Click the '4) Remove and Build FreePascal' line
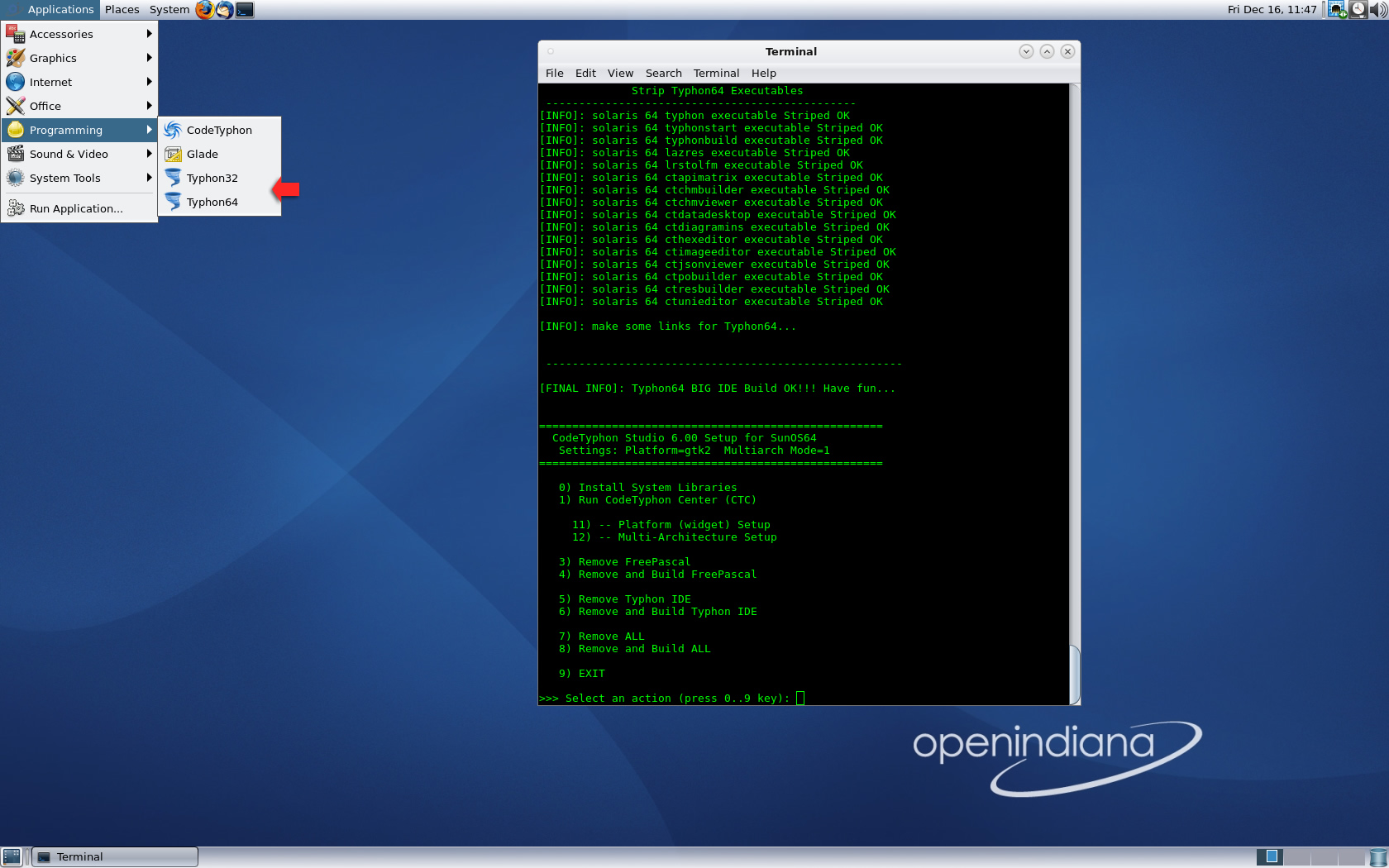The width and height of the screenshot is (1389, 868). click(x=657, y=575)
